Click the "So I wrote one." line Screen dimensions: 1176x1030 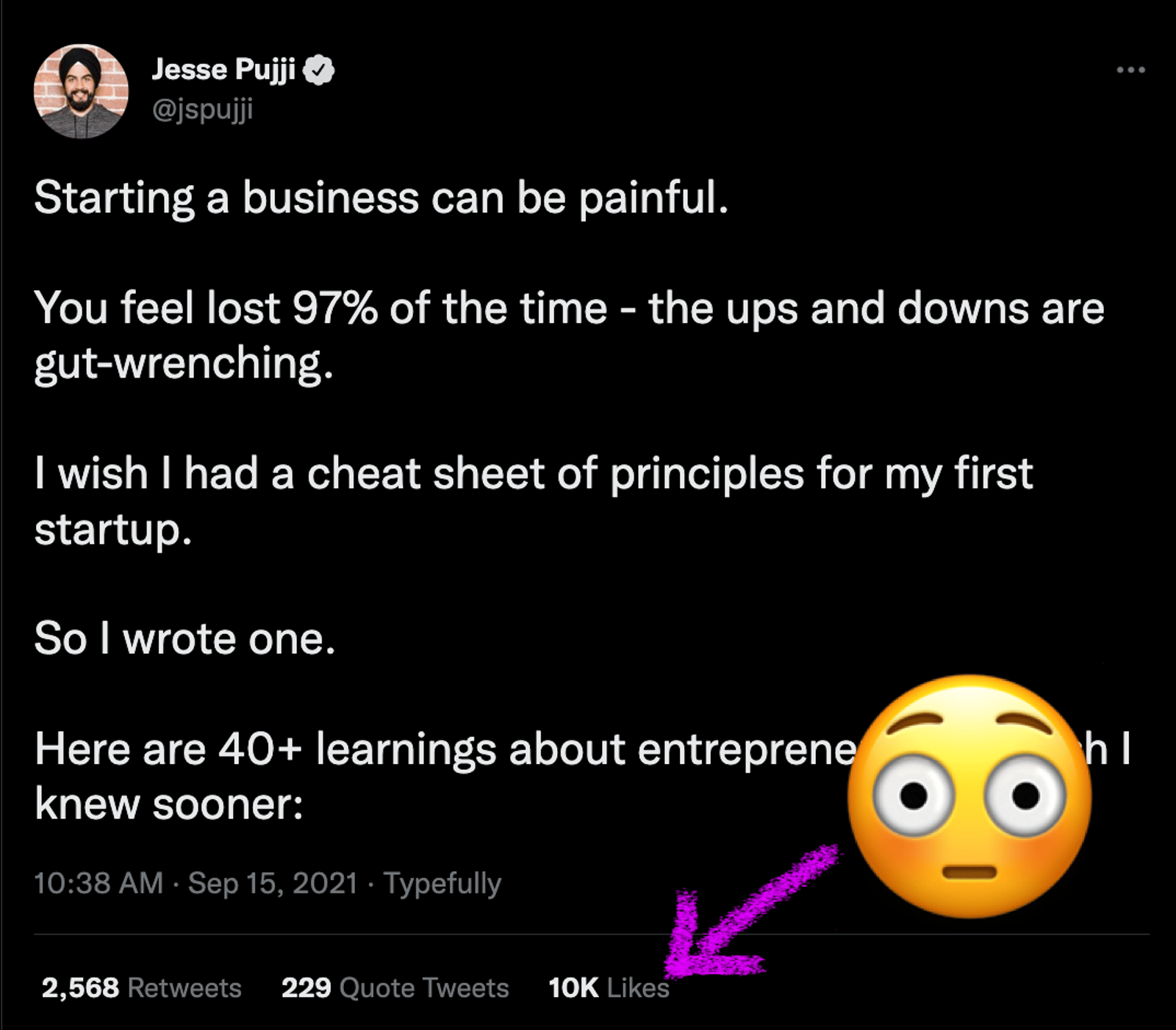pyautogui.click(x=184, y=638)
